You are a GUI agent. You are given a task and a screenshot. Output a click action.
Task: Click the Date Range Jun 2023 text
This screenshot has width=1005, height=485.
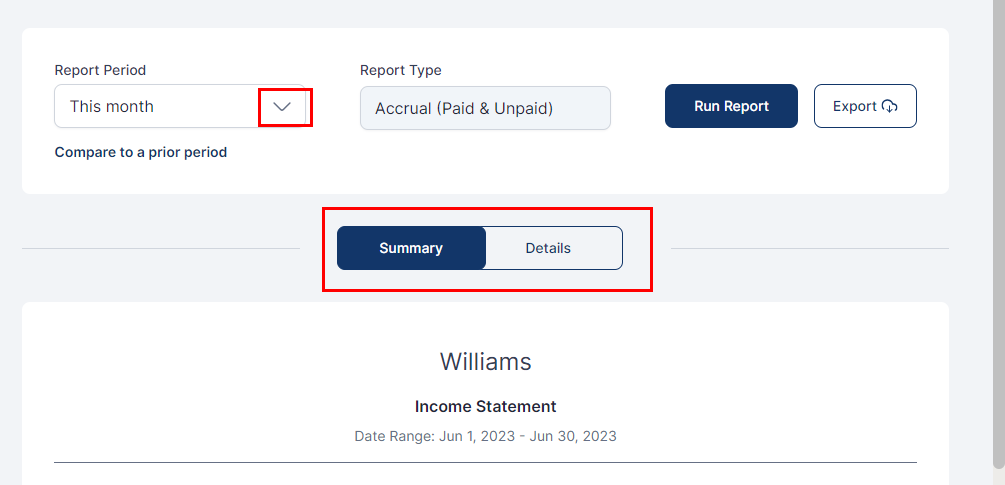coord(485,436)
